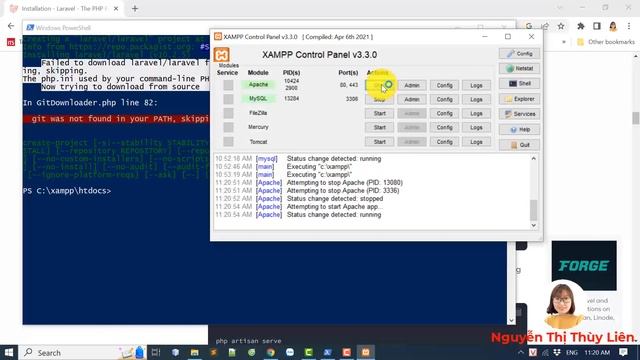Open Apache Admin page
The height and width of the screenshot is (360, 640).
tap(412, 85)
